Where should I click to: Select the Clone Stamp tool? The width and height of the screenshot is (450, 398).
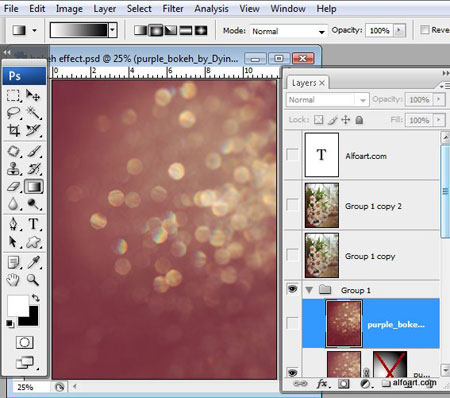point(13,168)
